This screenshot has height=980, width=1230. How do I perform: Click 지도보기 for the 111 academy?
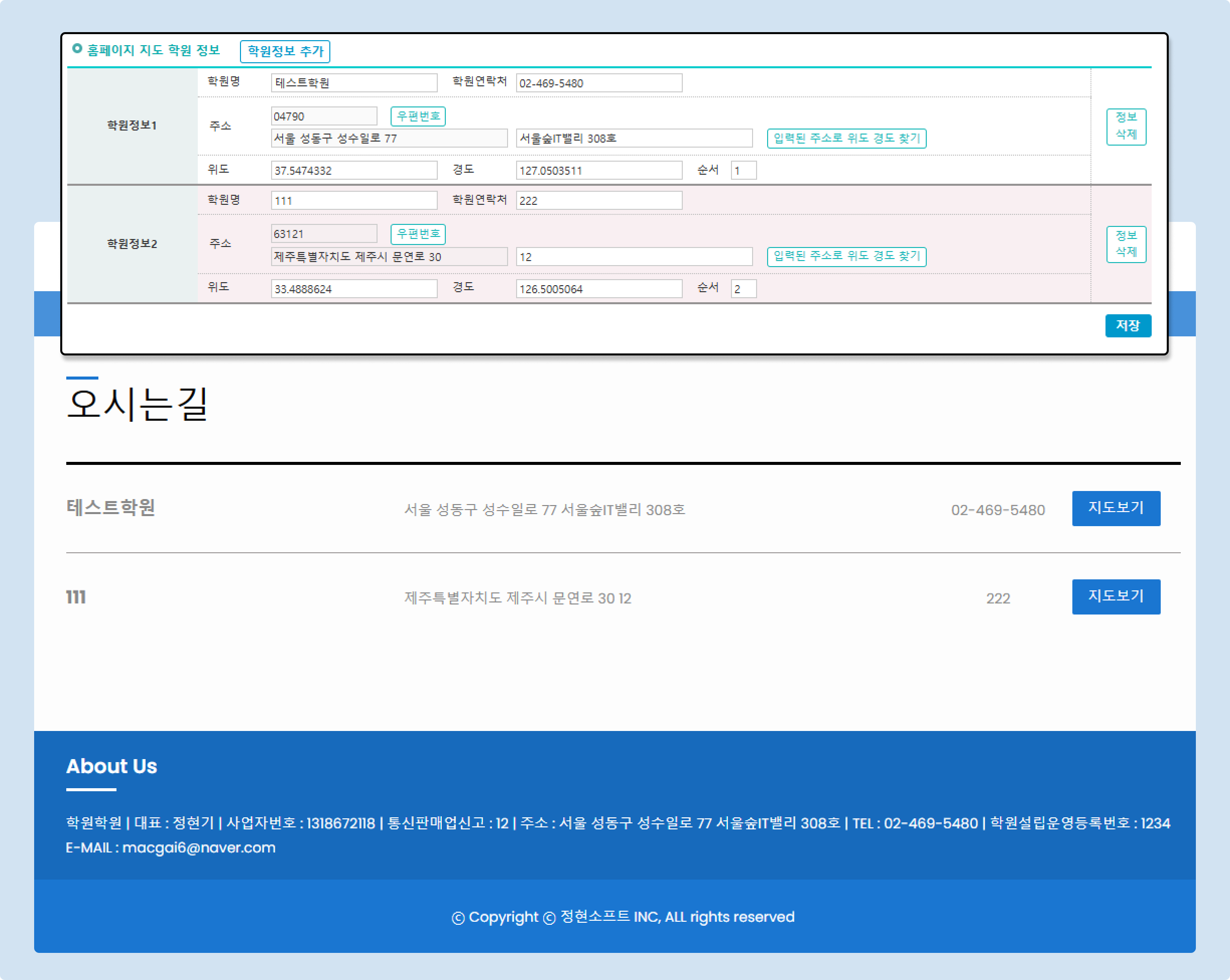click(1116, 596)
